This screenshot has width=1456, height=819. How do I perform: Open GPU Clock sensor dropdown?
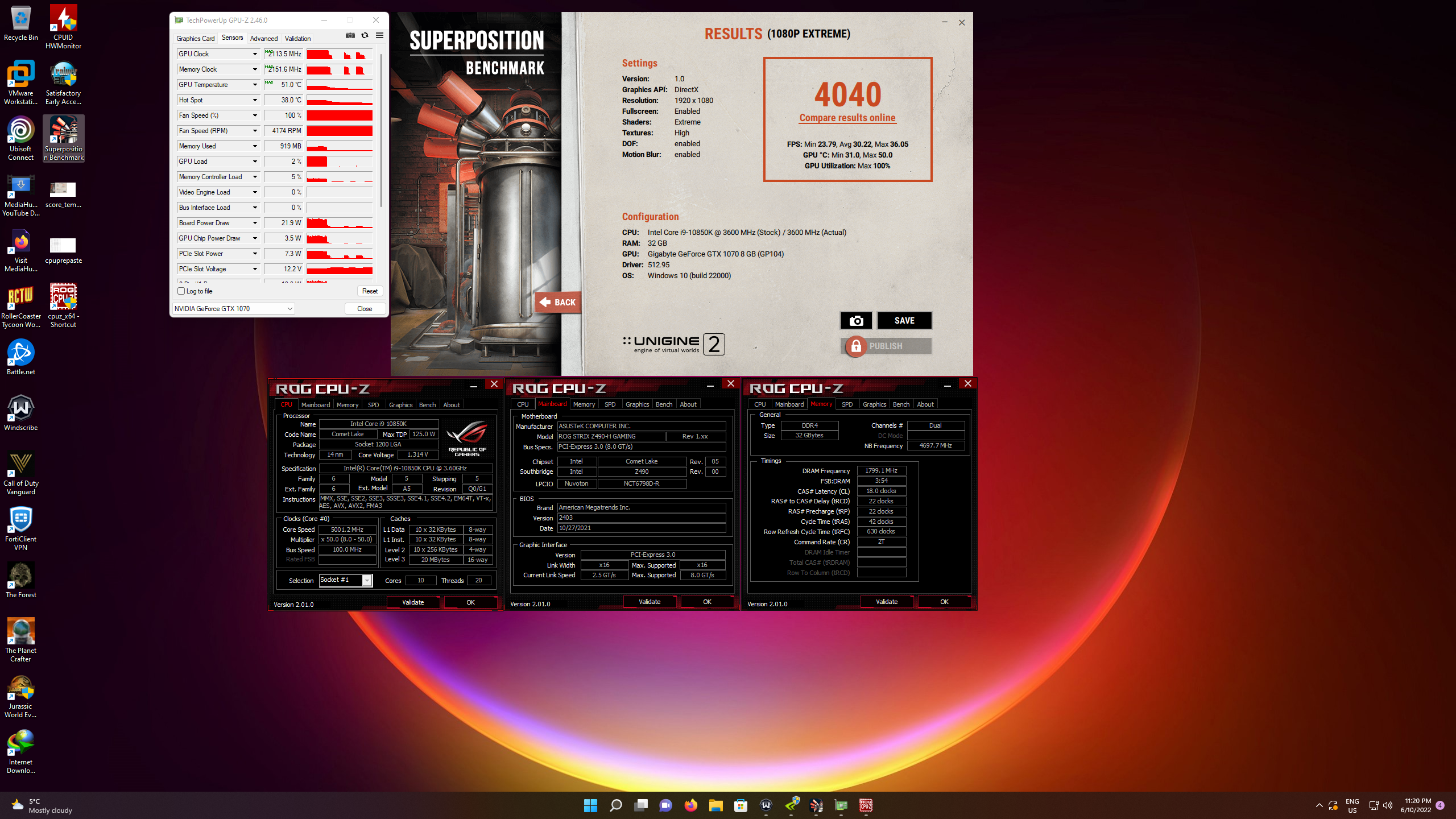(255, 54)
